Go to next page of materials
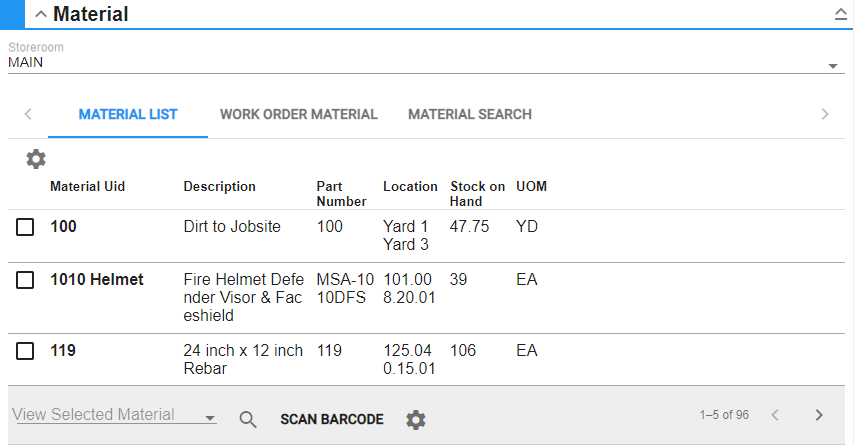This screenshot has width=854, height=445. [818, 415]
